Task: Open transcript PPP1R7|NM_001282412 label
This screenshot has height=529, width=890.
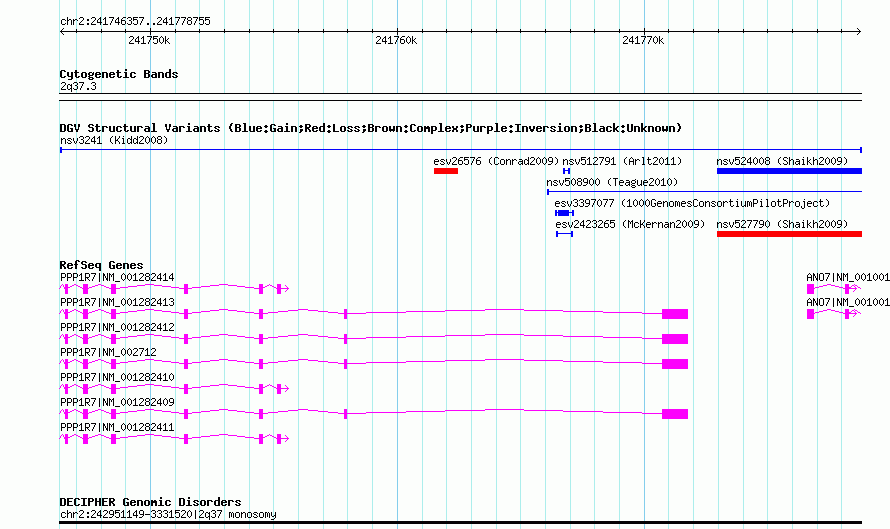Action: pyautogui.click(x=117, y=328)
